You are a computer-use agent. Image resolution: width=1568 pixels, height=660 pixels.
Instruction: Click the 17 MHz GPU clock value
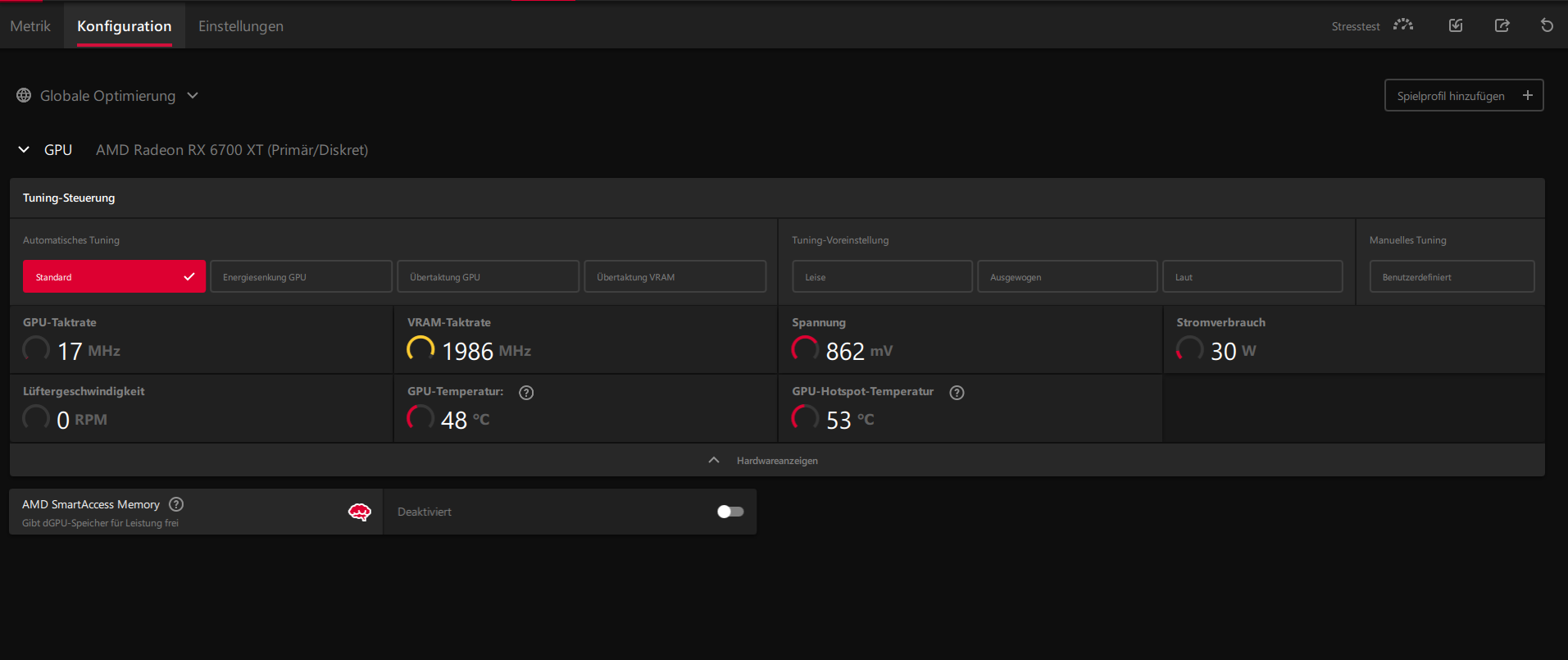tap(89, 351)
